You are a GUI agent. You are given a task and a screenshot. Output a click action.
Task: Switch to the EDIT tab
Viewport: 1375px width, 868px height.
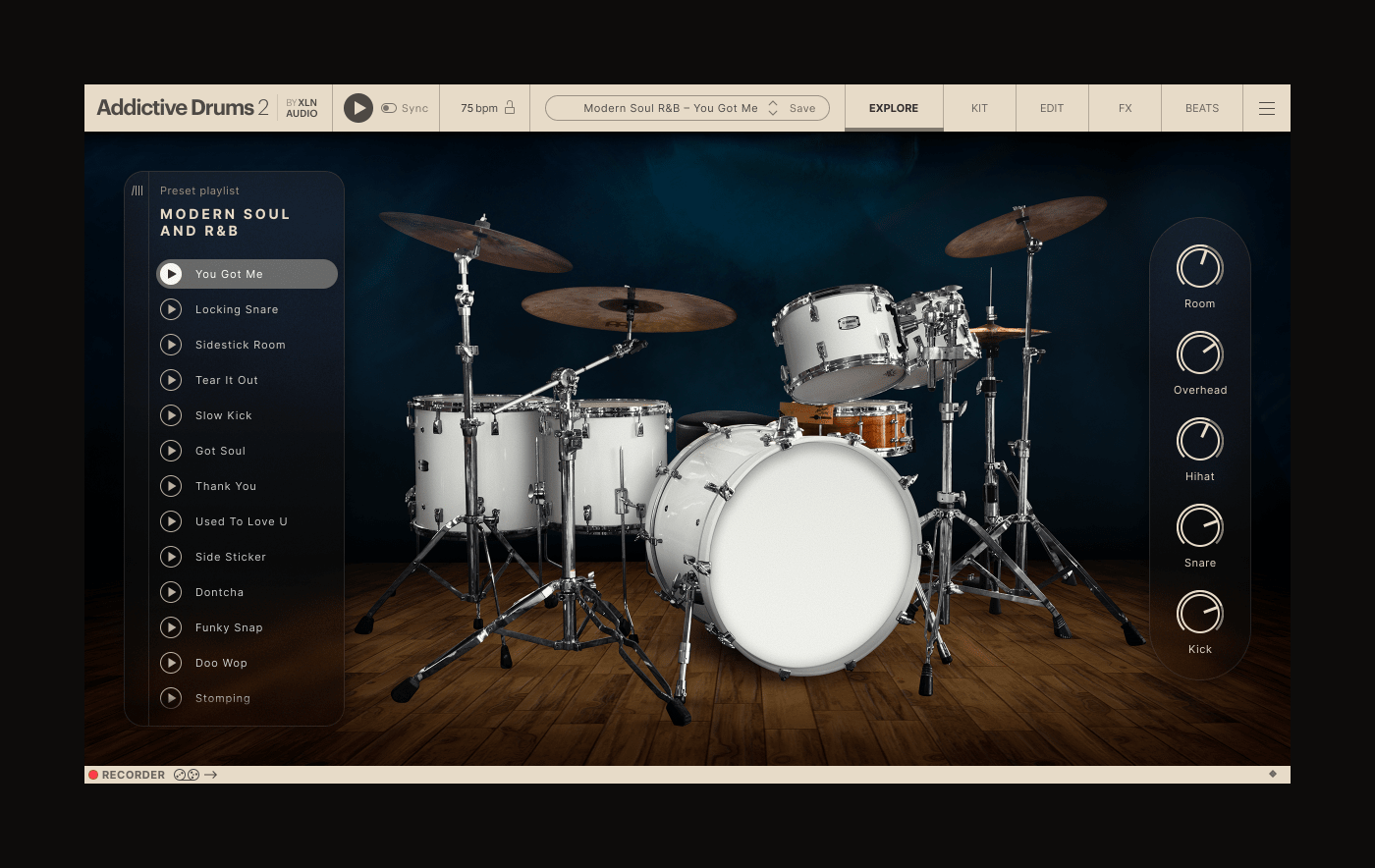1052,108
